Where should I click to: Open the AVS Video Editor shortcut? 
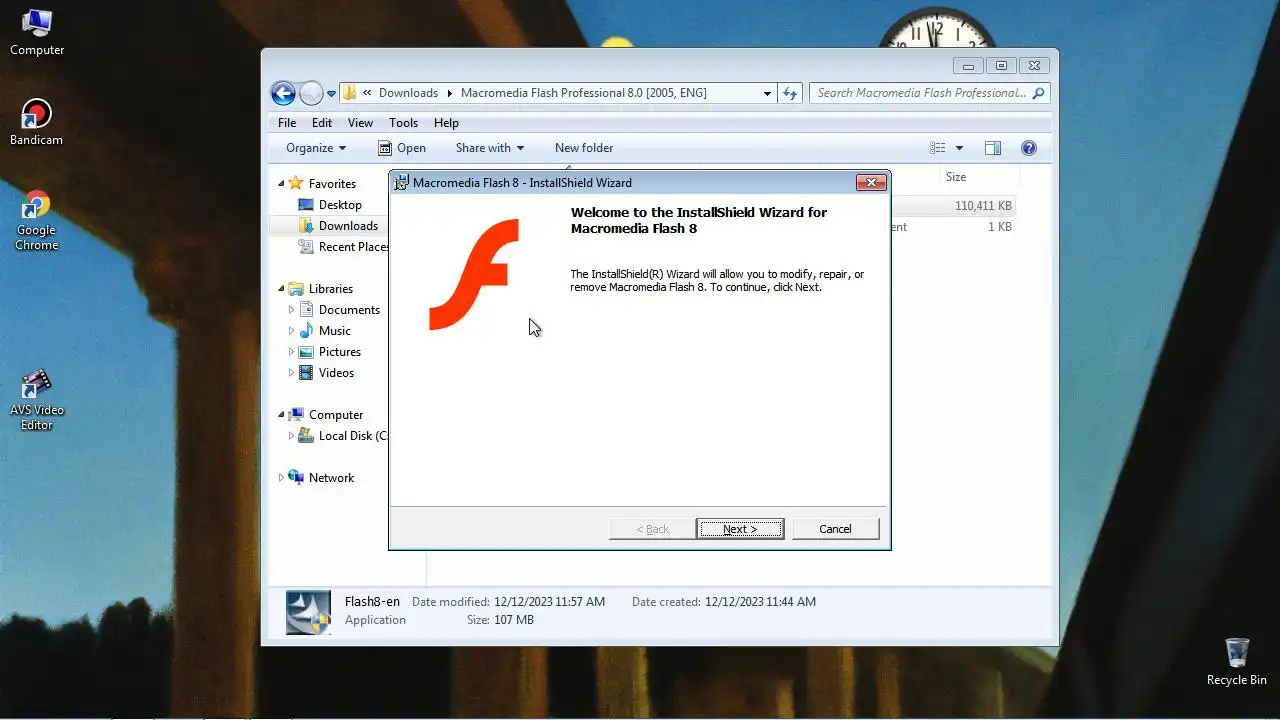coord(36,400)
